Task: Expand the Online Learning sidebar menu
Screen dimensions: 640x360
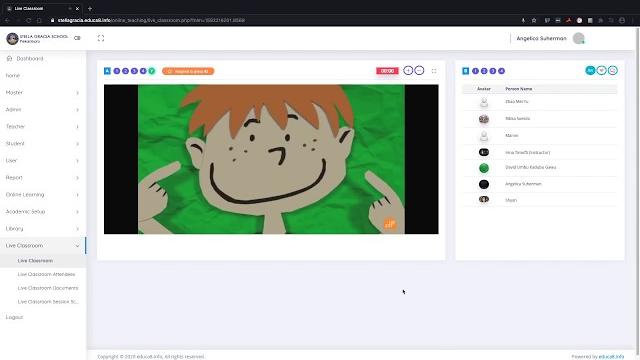Action: pyautogui.click(x=43, y=195)
